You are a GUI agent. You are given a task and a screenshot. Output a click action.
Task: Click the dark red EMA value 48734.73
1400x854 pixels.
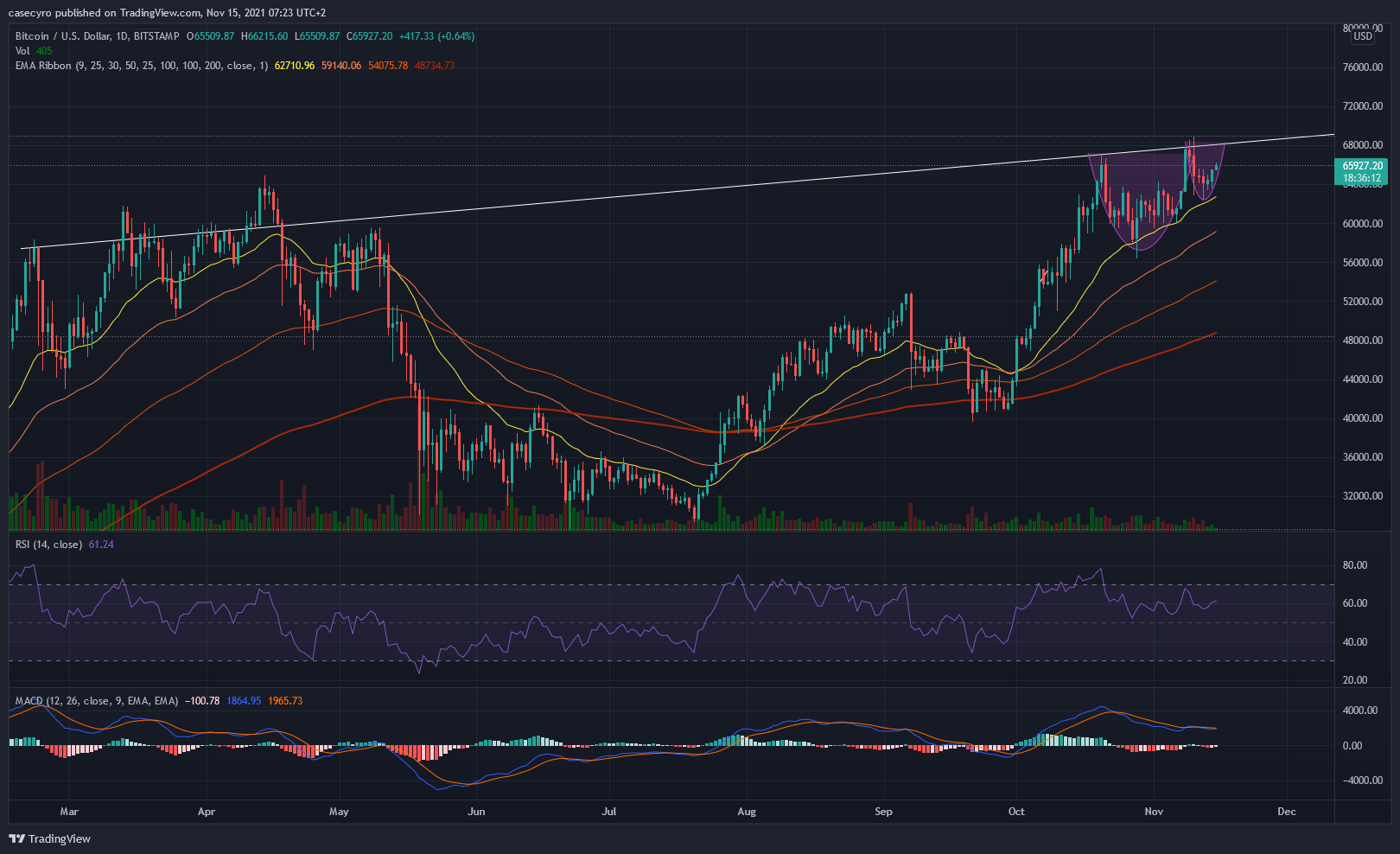(435, 66)
